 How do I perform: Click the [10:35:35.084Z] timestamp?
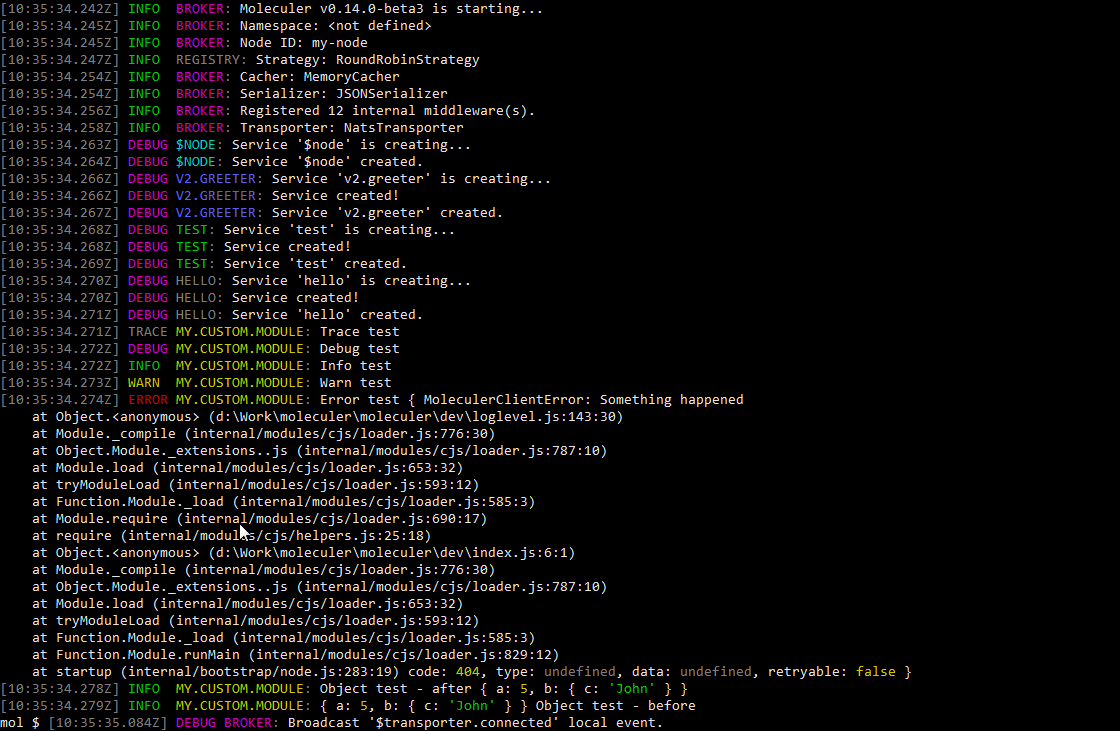108,722
